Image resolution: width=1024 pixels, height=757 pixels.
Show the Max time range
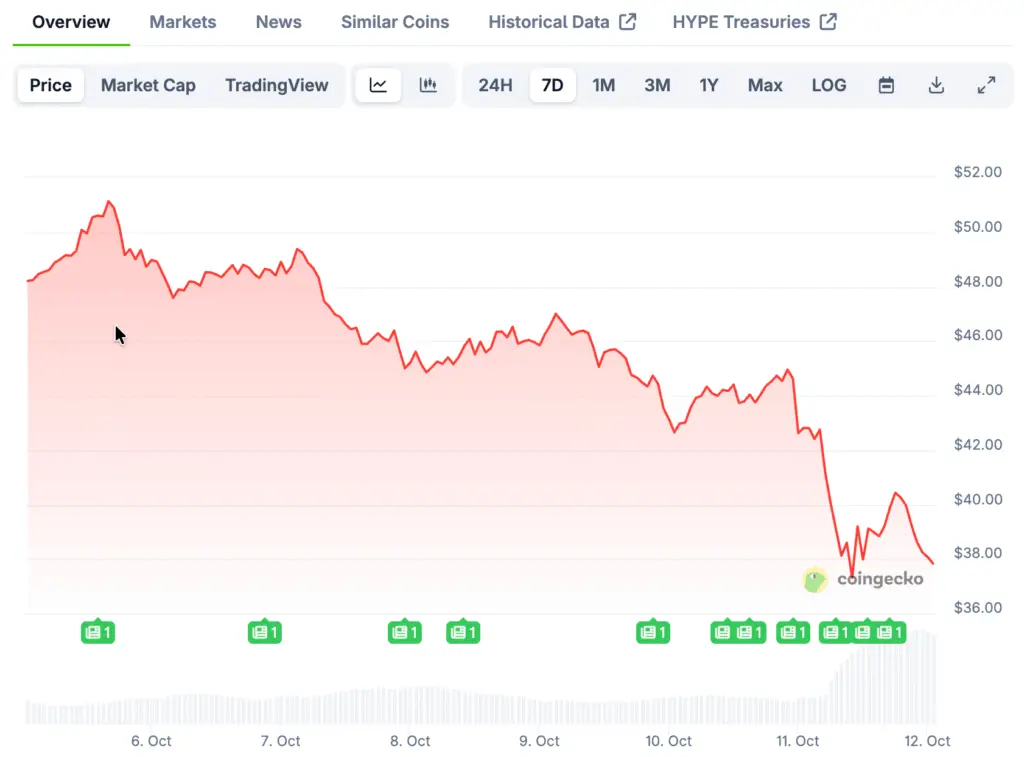[x=765, y=85]
